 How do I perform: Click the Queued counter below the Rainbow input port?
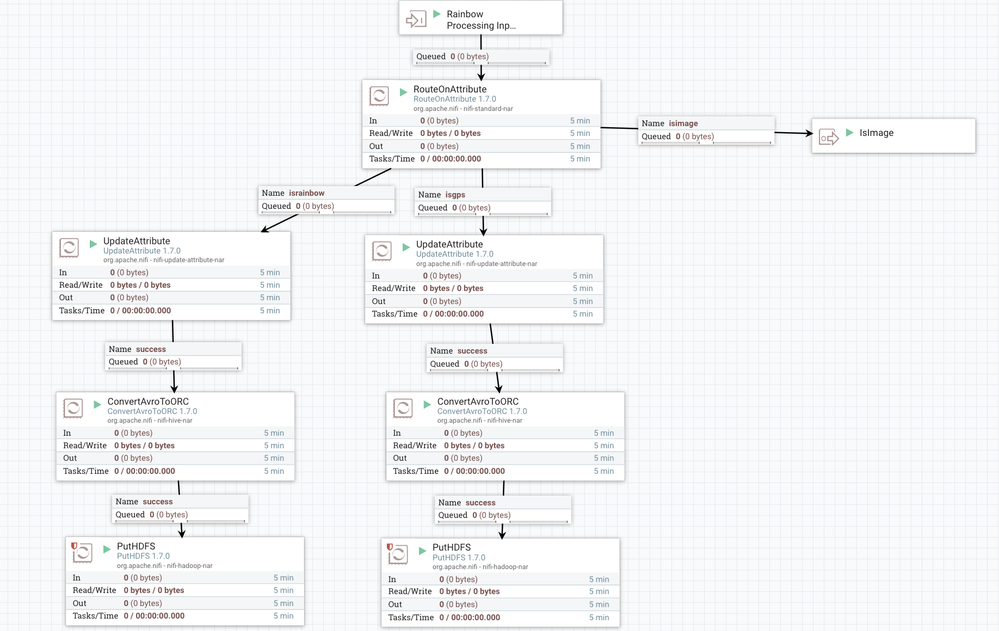coord(478,56)
